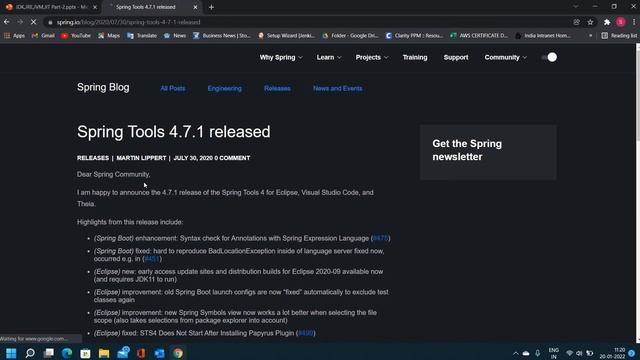Open Microsoft Store from taskbar
Image resolution: width=640 pixels, height=360 pixels.
click(x=85, y=353)
